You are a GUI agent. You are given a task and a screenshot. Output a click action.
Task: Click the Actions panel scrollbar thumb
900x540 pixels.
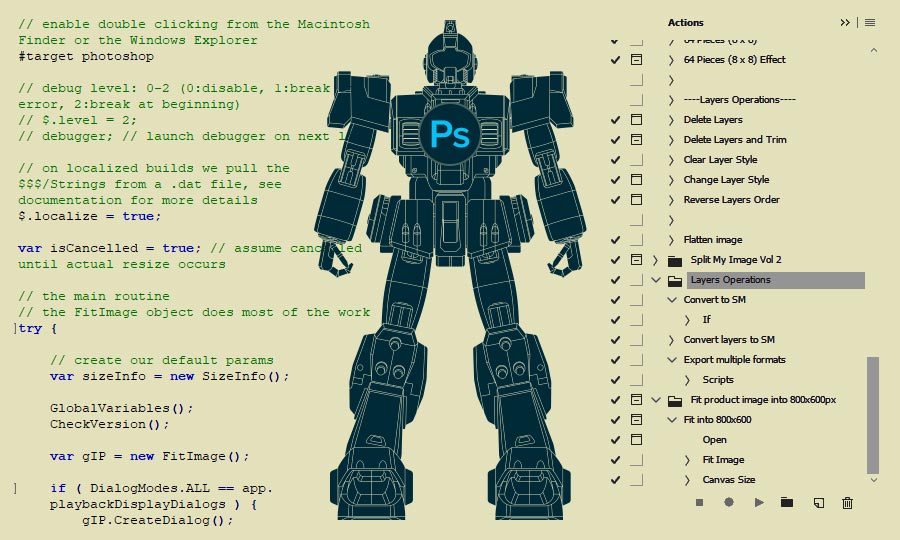[x=873, y=415]
